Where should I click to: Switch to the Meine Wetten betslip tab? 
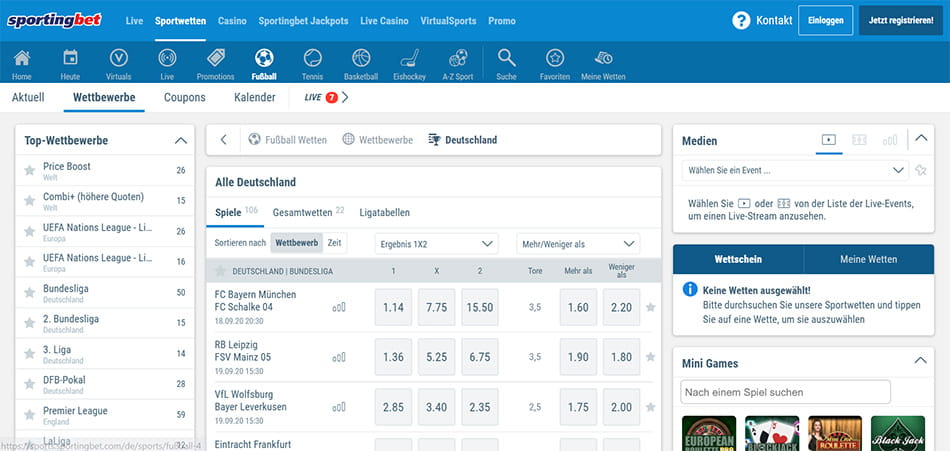point(869,259)
